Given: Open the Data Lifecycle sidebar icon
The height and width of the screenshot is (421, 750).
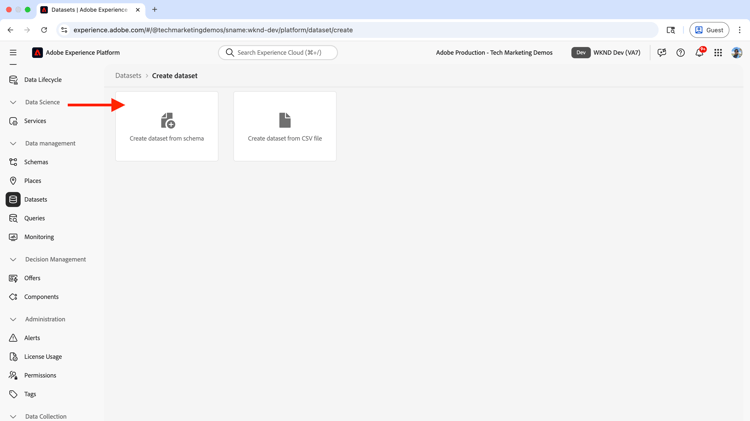Looking at the screenshot, I should pyautogui.click(x=13, y=80).
